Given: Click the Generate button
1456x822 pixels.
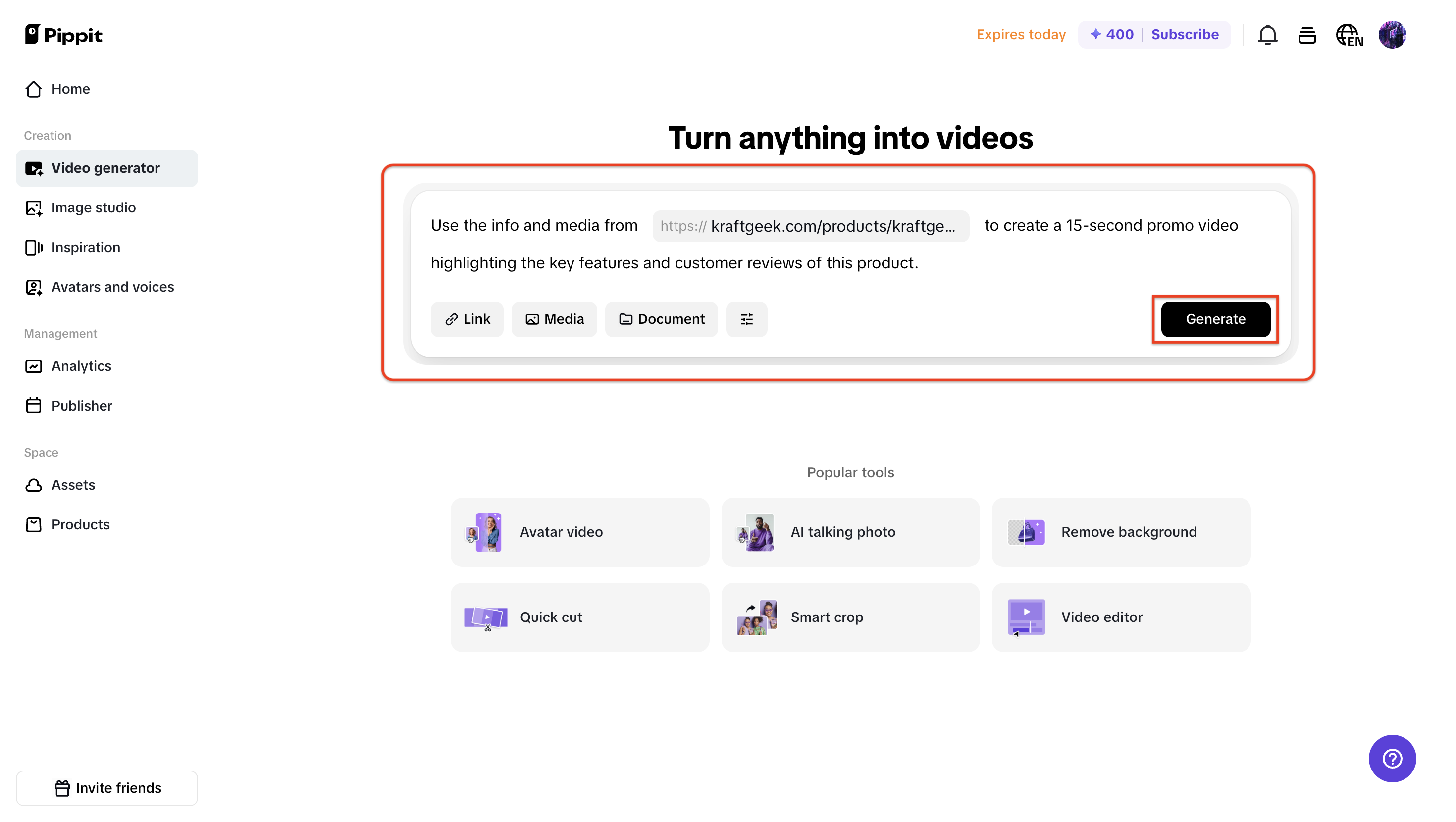Looking at the screenshot, I should tap(1215, 319).
